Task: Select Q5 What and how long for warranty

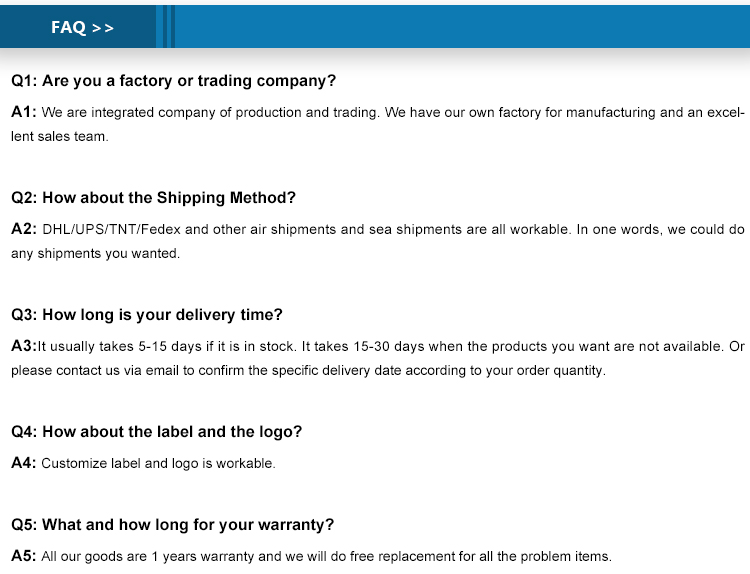Action: coord(173,525)
